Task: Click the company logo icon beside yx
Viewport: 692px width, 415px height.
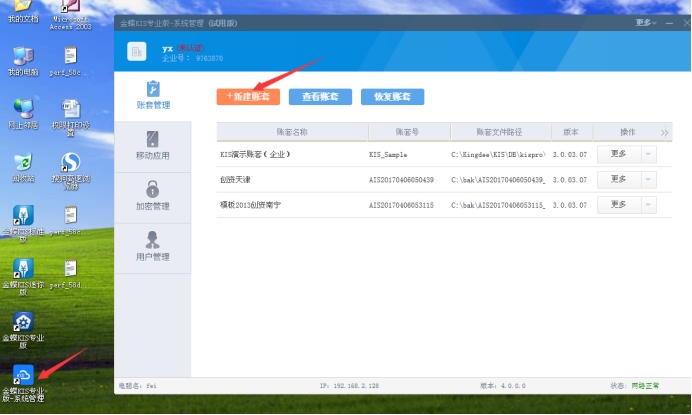Action: click(137, 52)
